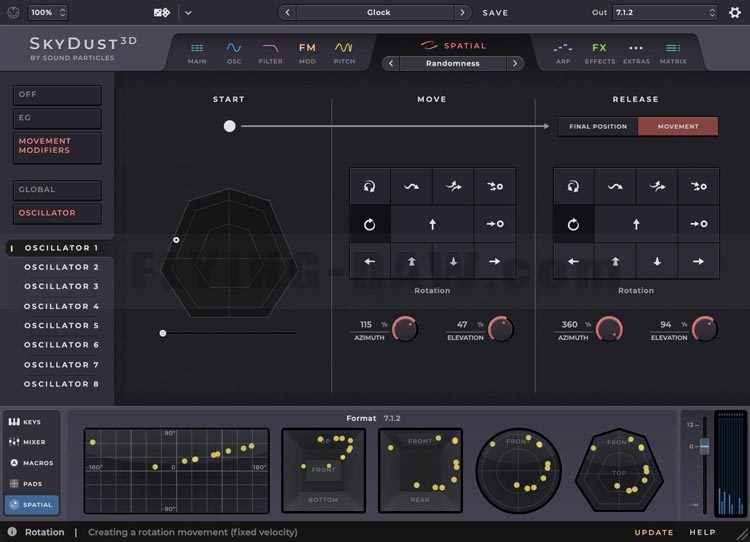This screenshot has height=542, width=750.
Task: Open the settings gear icon
Action: pos(735,12)
